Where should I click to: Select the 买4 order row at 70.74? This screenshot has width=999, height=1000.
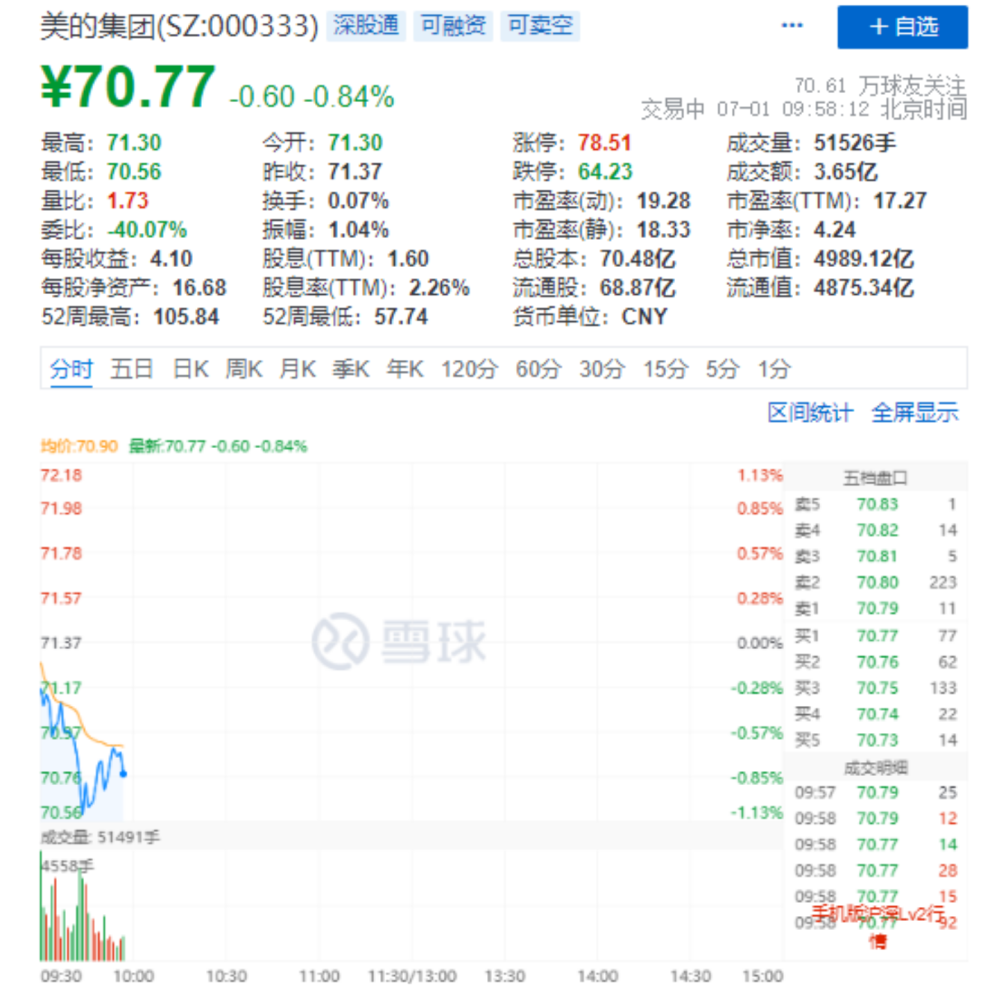coord(875,714)
